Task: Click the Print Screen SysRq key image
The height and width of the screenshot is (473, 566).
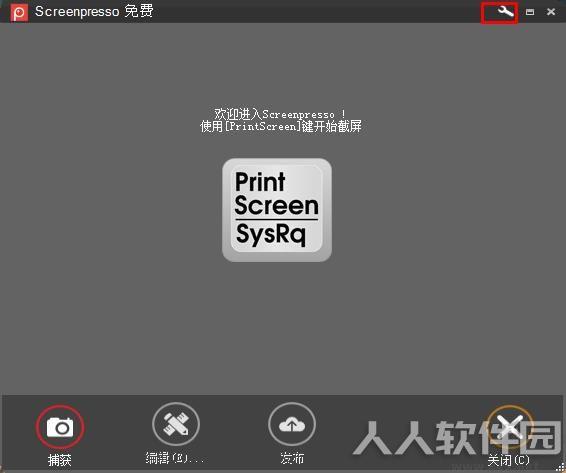Action: click(277, 210)
